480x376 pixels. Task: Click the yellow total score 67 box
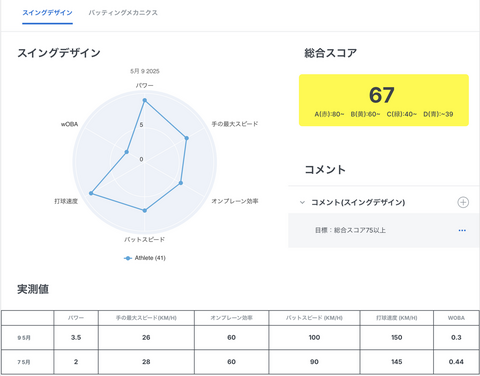point(384,100)
